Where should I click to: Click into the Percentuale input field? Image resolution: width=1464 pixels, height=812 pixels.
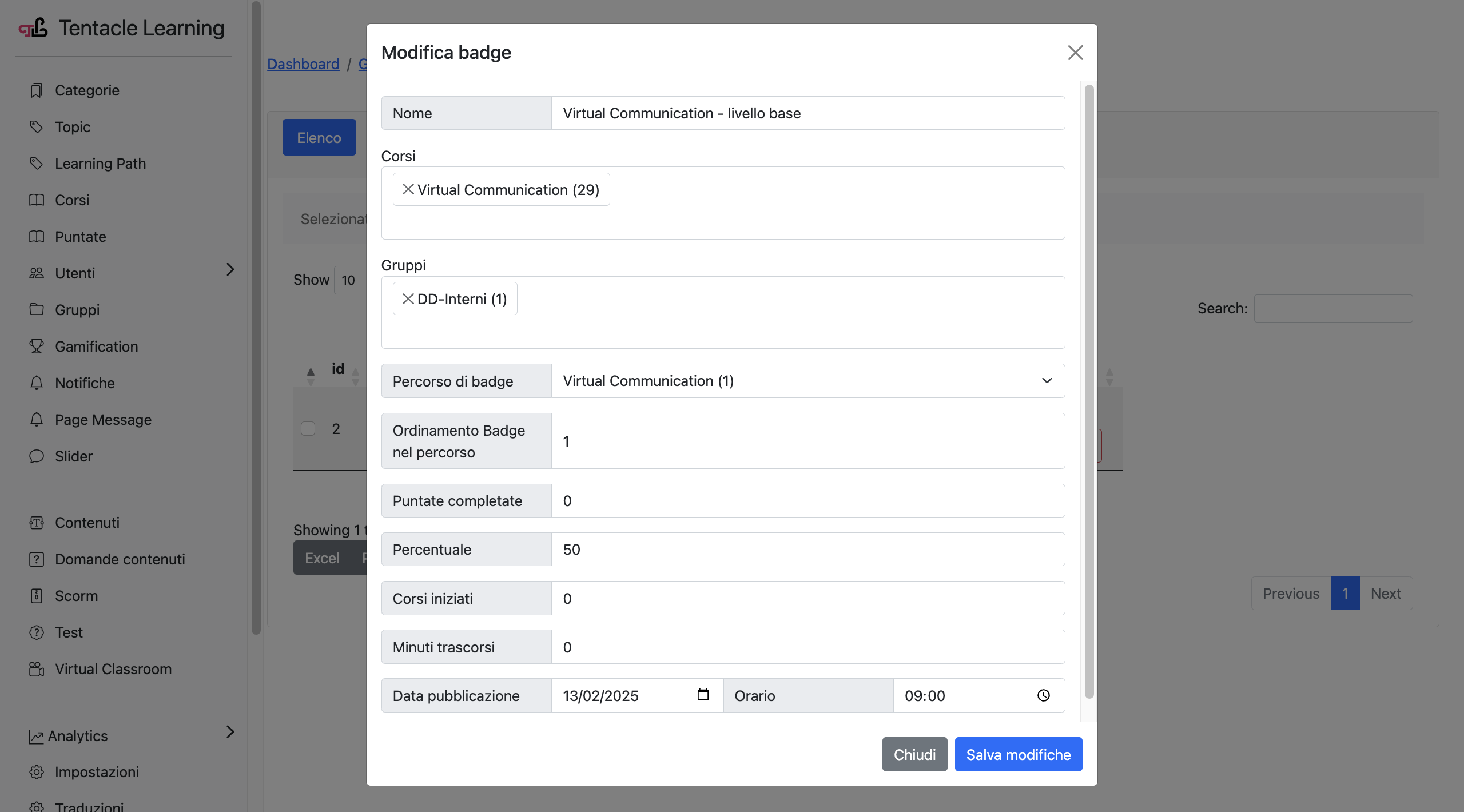pyautogui.click(x=807, y=550)
